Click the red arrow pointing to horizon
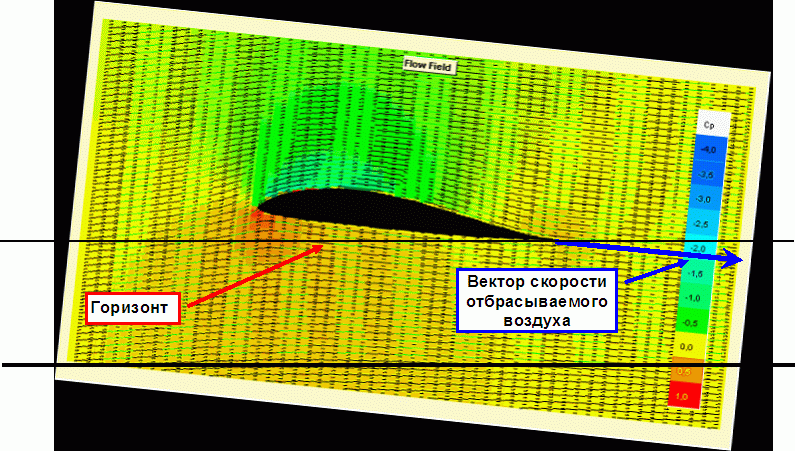The width and height of the screenshot is (795, 451). [250, 274]
